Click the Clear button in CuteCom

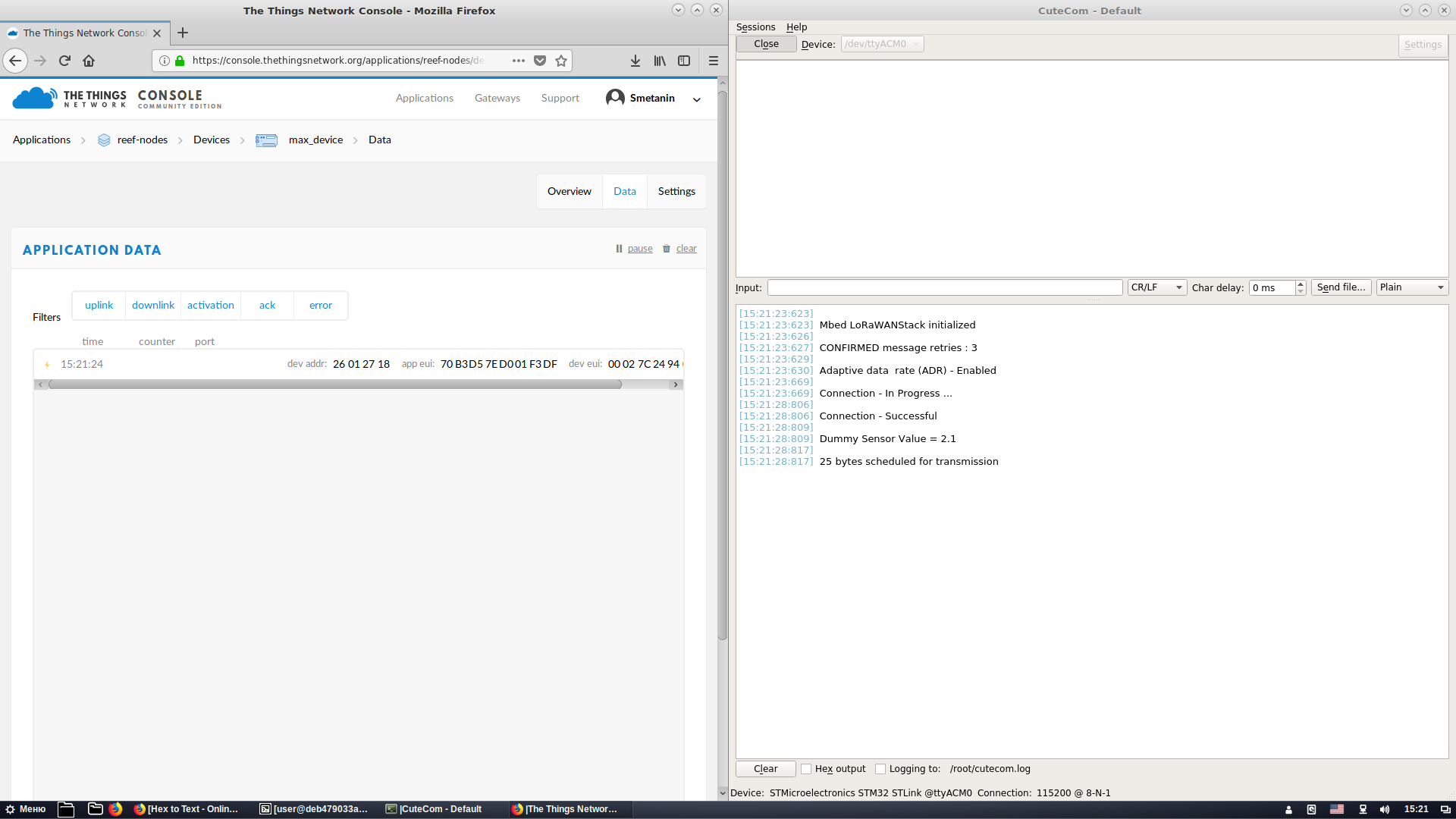click(x=766, y=769)
